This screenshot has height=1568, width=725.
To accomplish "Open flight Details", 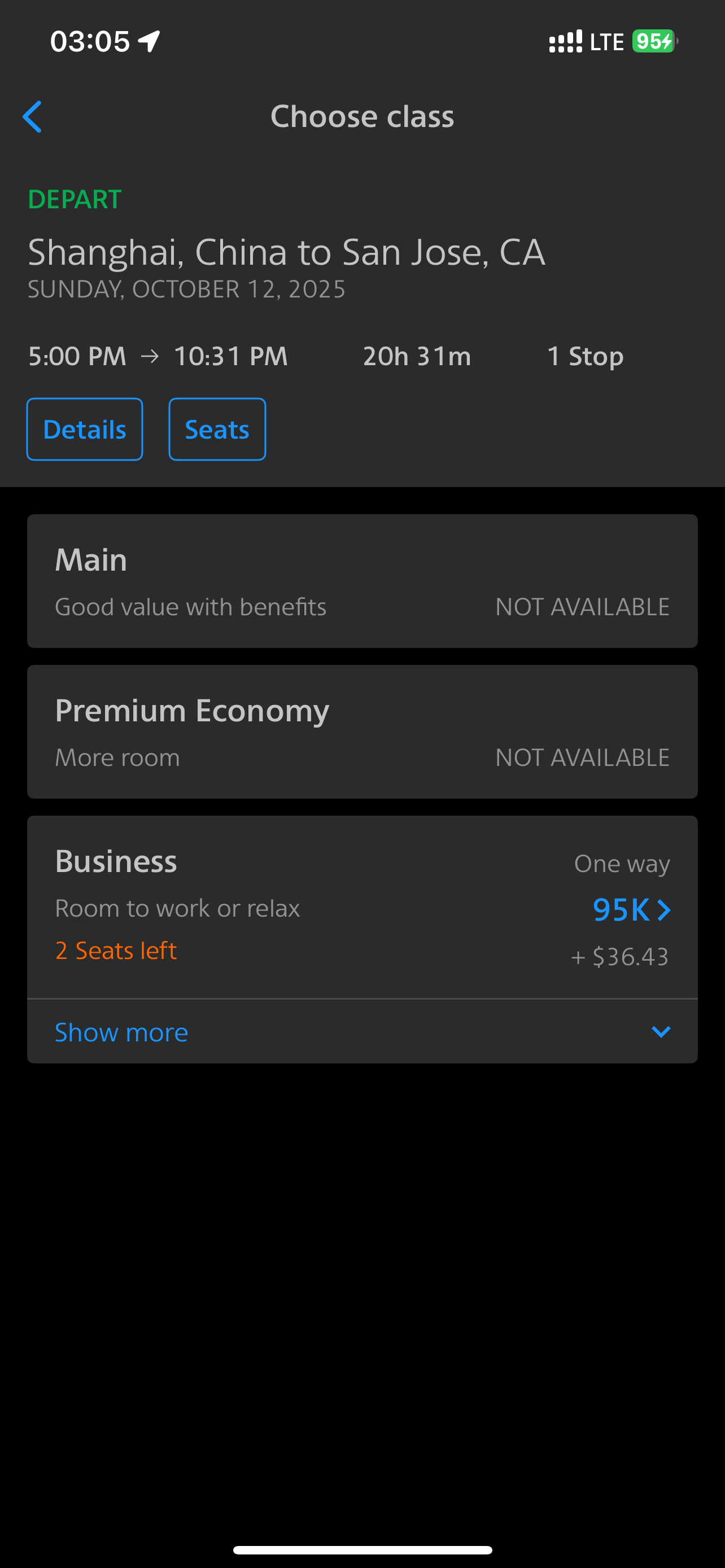I will [85, 429].
